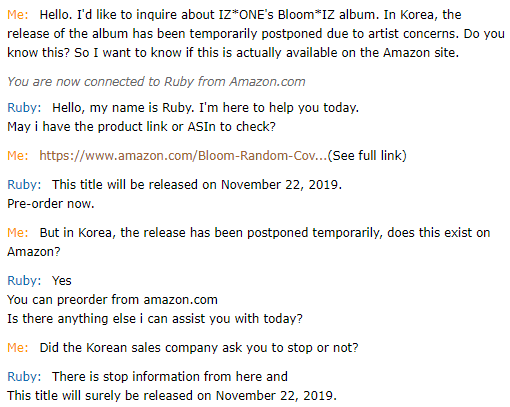Click "know this? So I want to know" line
Viewport: 510px width, 407px height.
233,53
